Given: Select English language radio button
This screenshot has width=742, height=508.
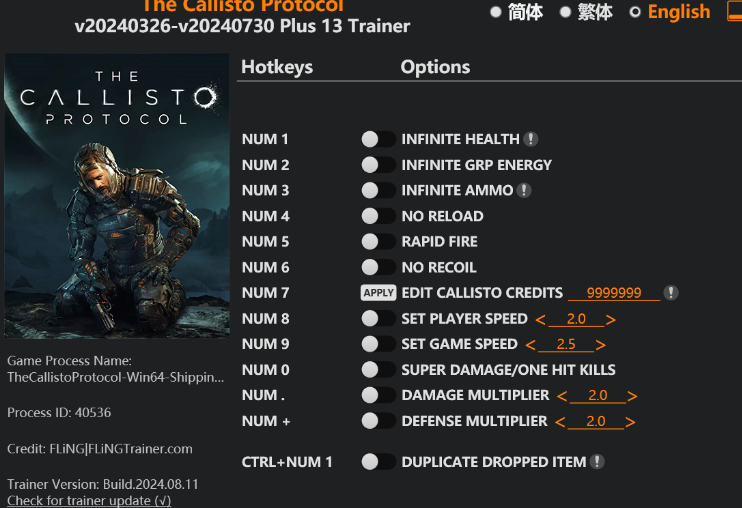Looking at the screenshot, I should 635,12.
